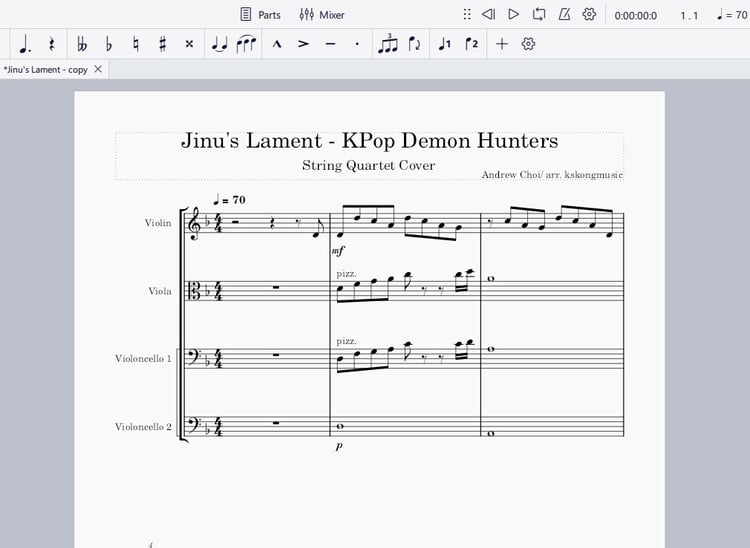Select the pizz. marking above Violoncello 1
Viewport: 750px width, 548px height.
(346, 341)
